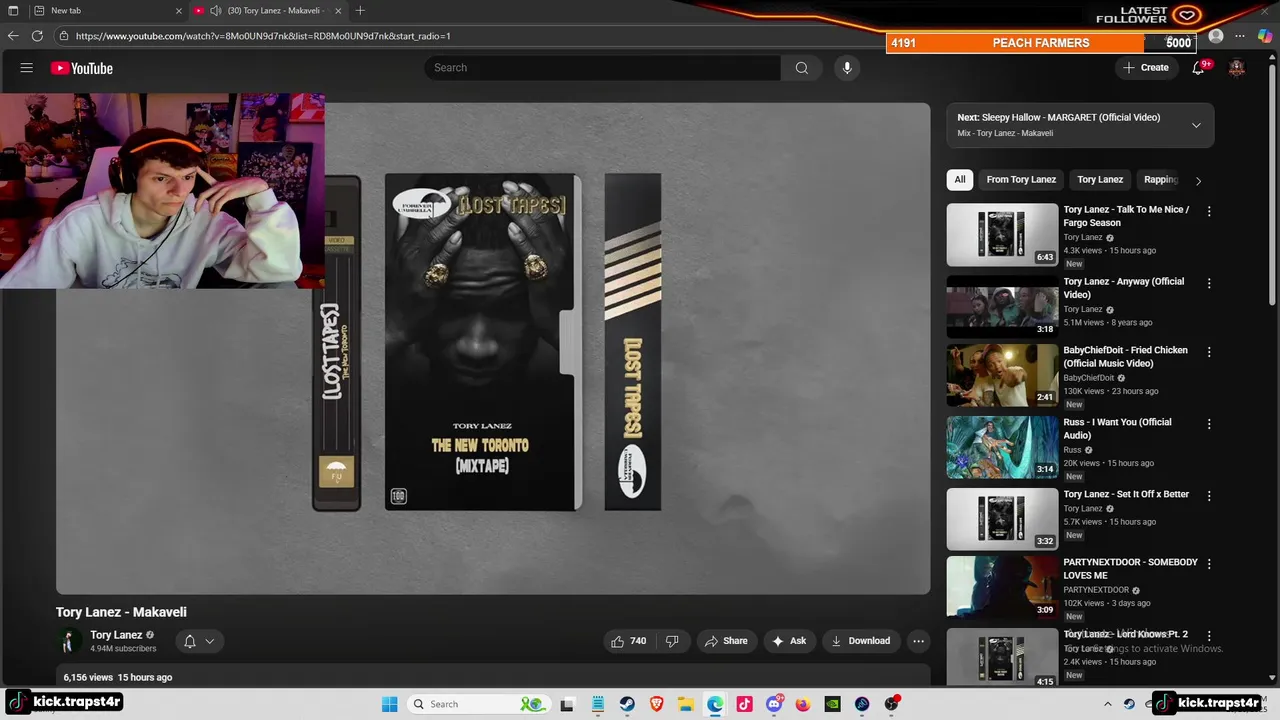Open Russ 'I Want You' video title
1280x720 pixels.
[x=1117, y=429]
